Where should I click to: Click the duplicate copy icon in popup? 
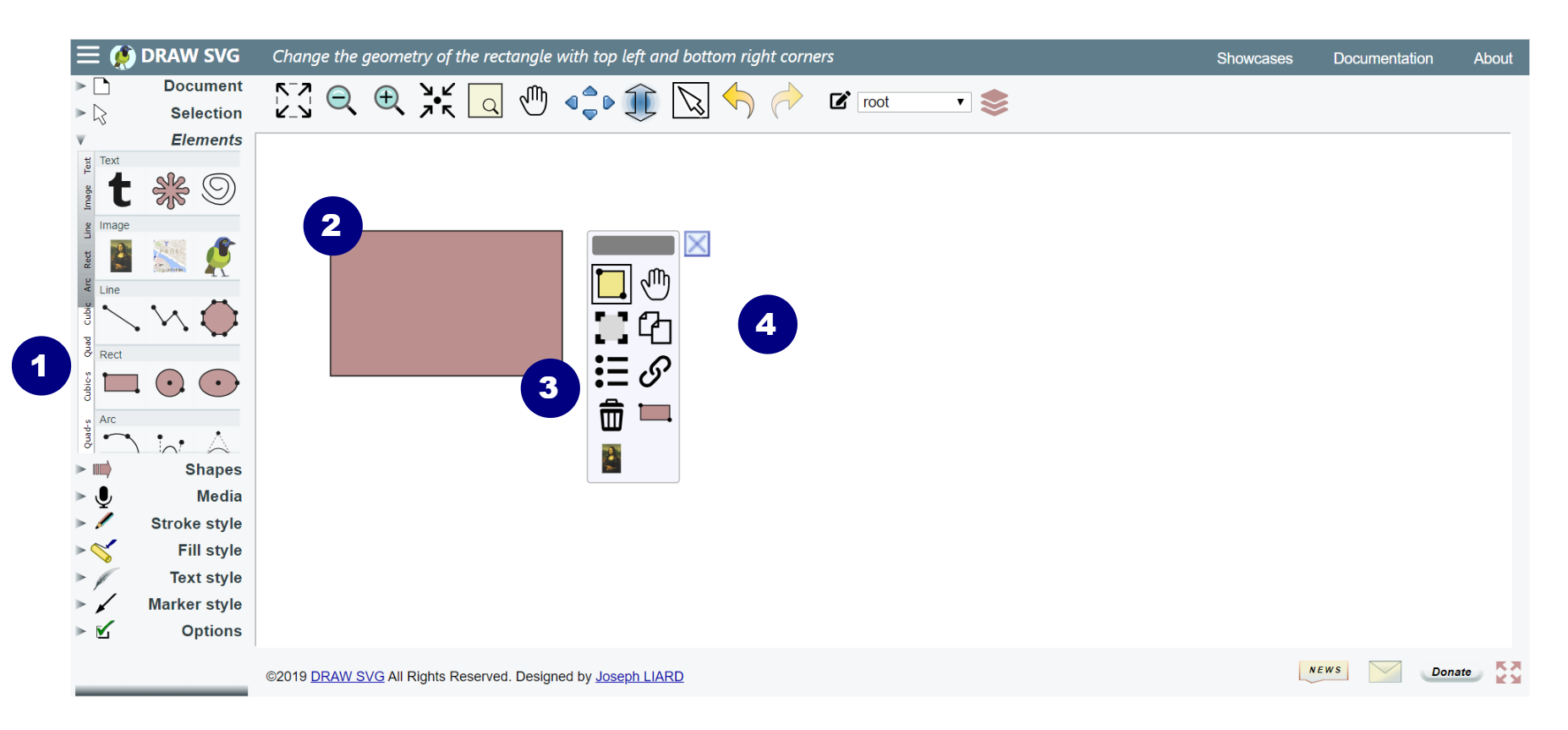coord(655,327)
